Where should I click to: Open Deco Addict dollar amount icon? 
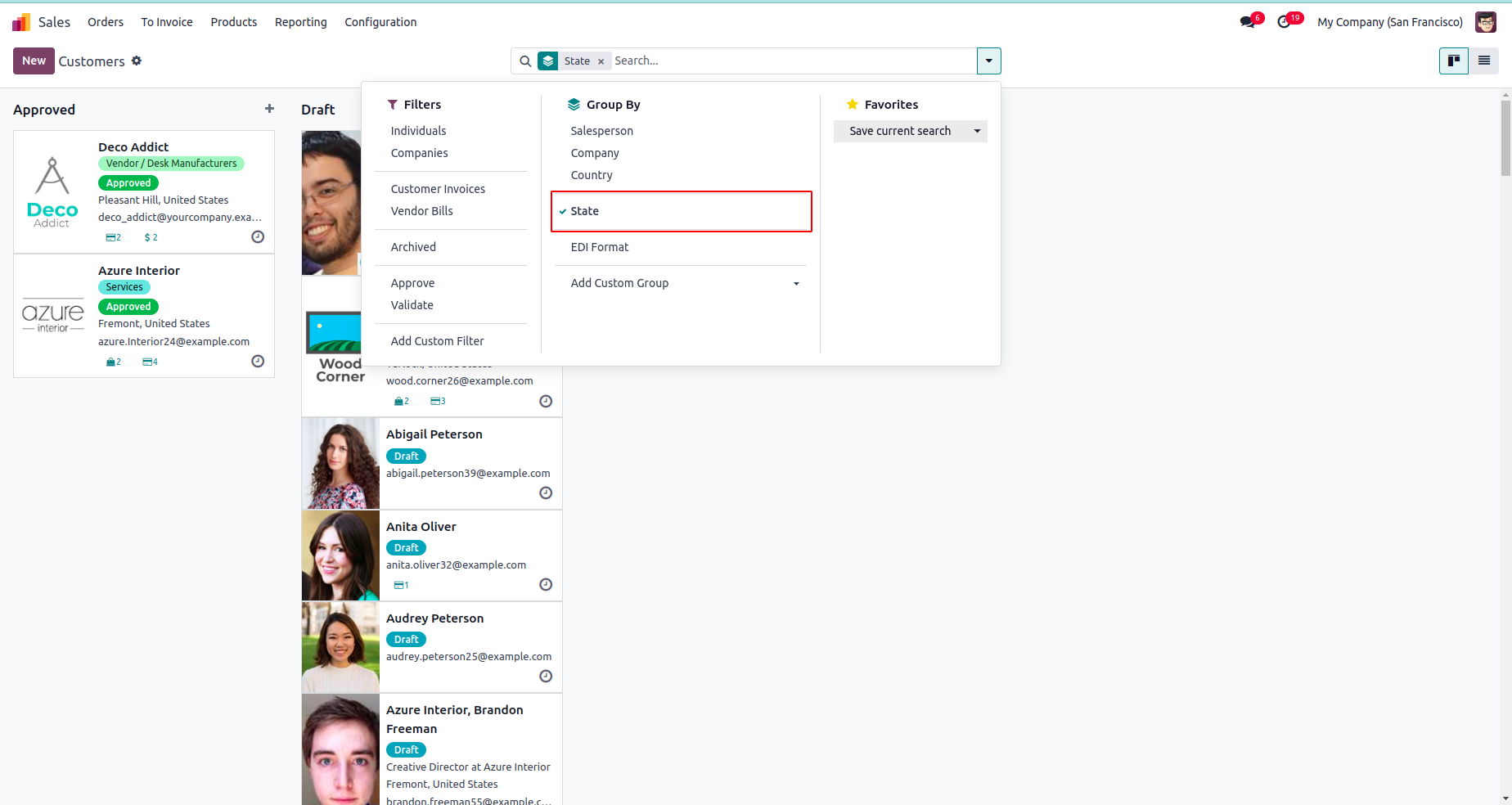(x=151, y=237)
